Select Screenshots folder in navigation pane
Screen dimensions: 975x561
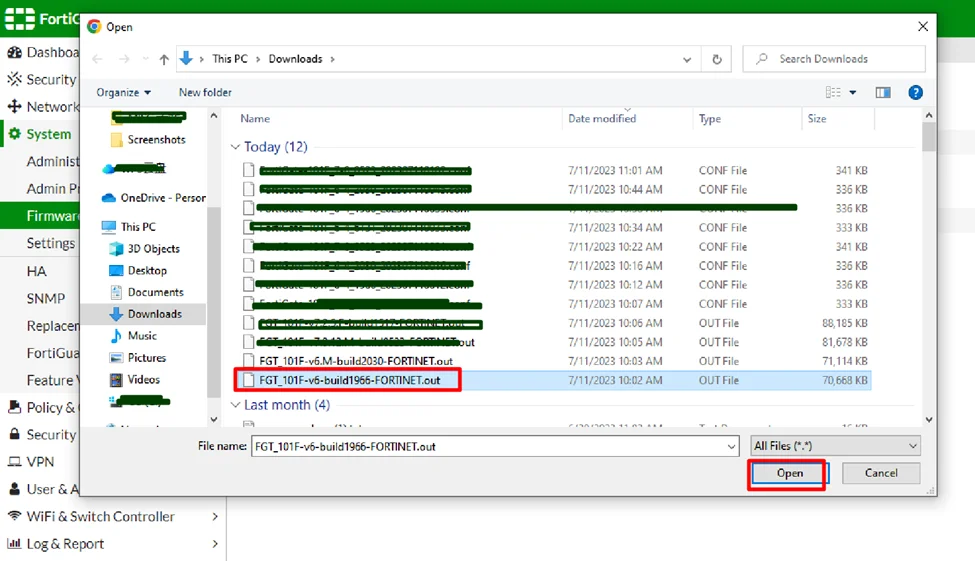[148, 139]
